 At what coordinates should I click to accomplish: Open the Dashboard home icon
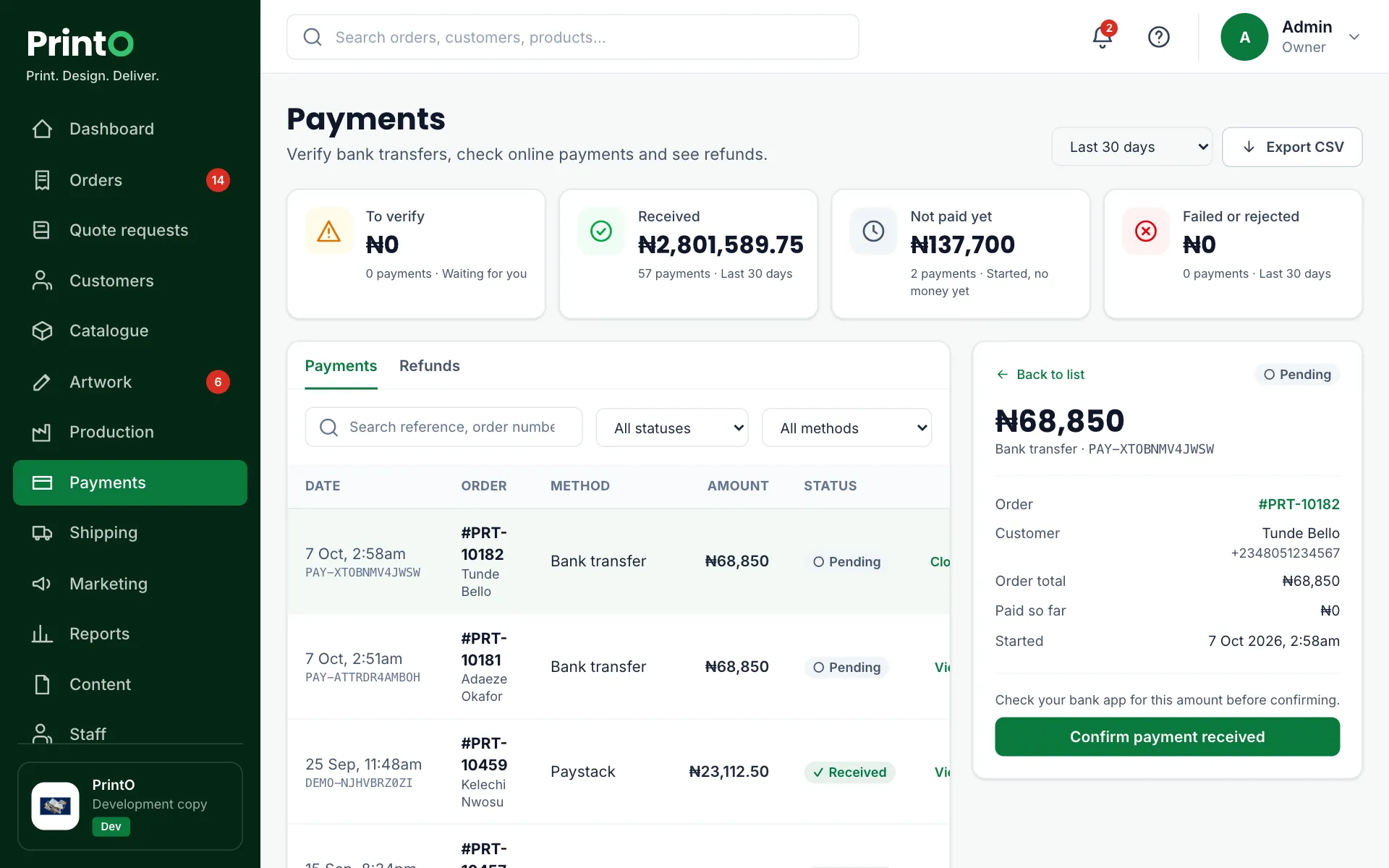point(42,129)
